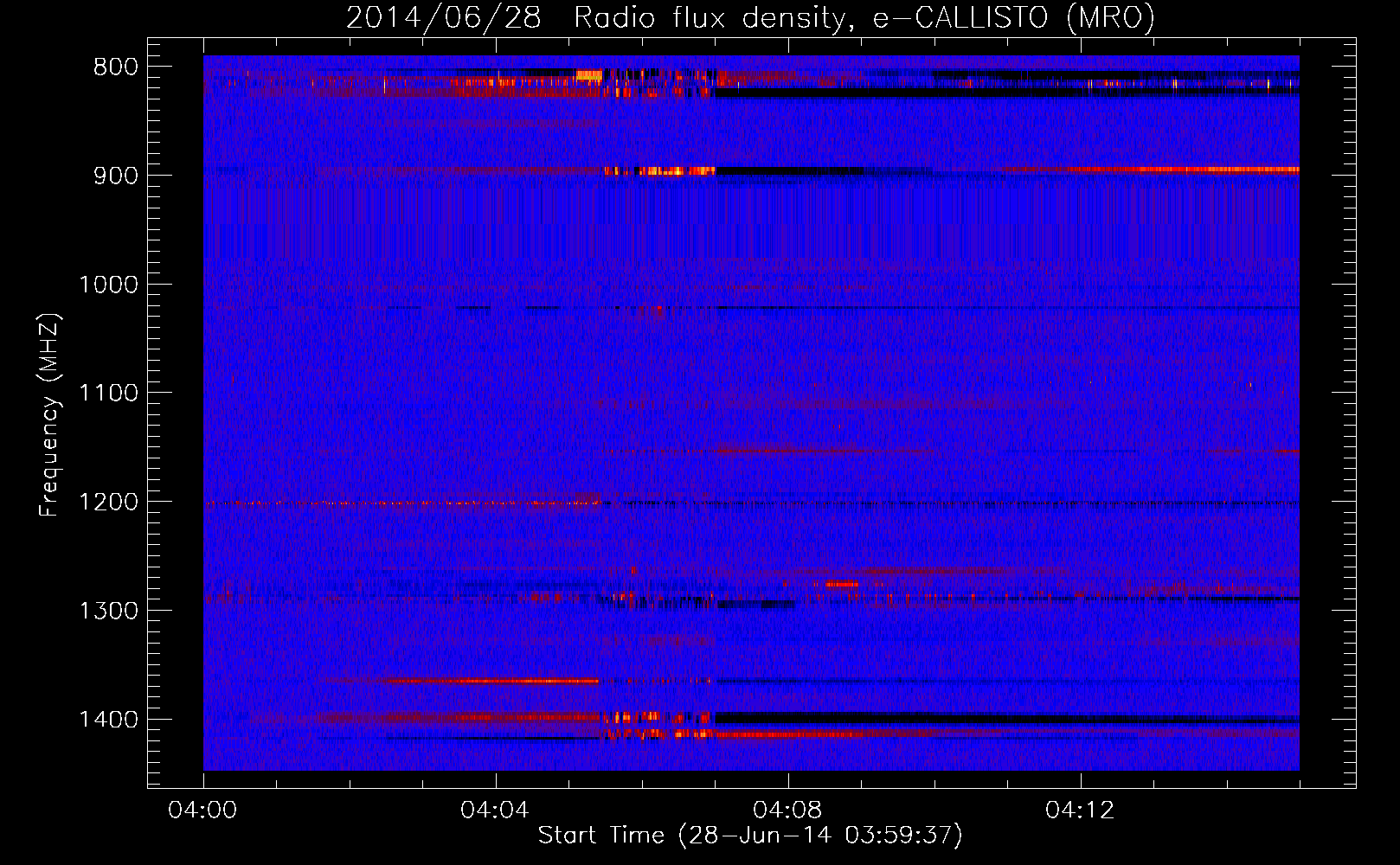
Task: Click the 'Frequency (MHZ)' axis title
Action: tap(50, 414)
